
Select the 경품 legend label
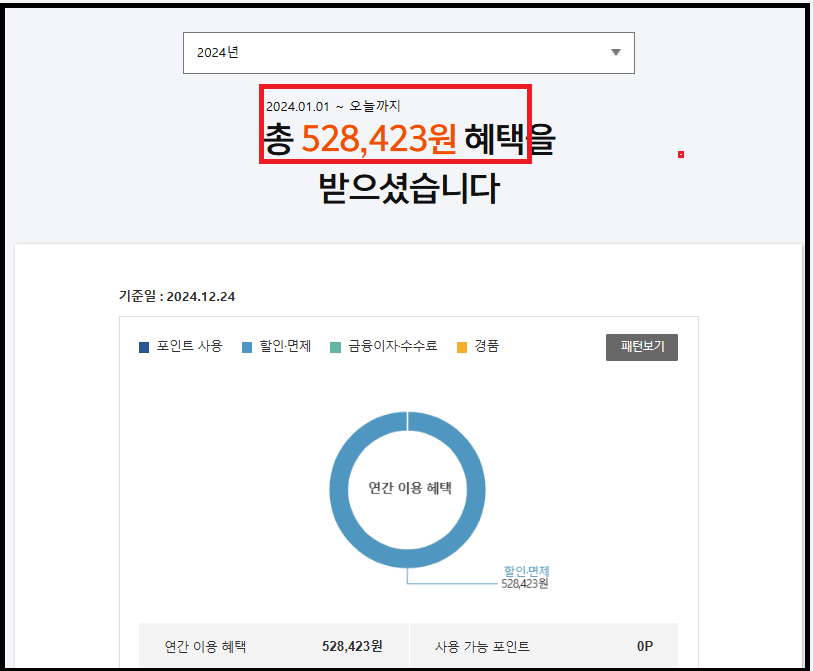click(x=485, y=347)
